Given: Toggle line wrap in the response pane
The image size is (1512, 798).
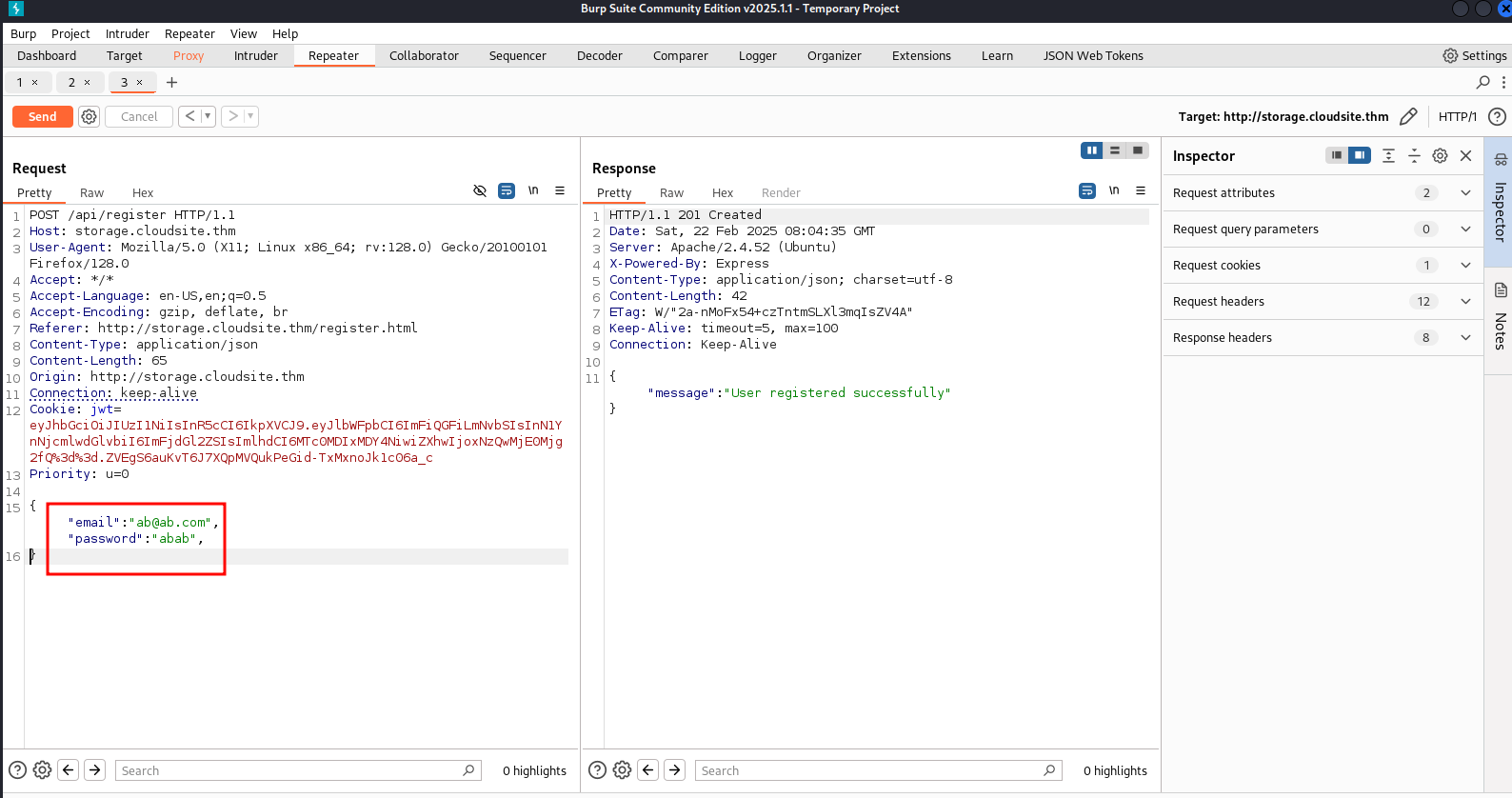Looking at the screenshot, I should click(1087, 191).
